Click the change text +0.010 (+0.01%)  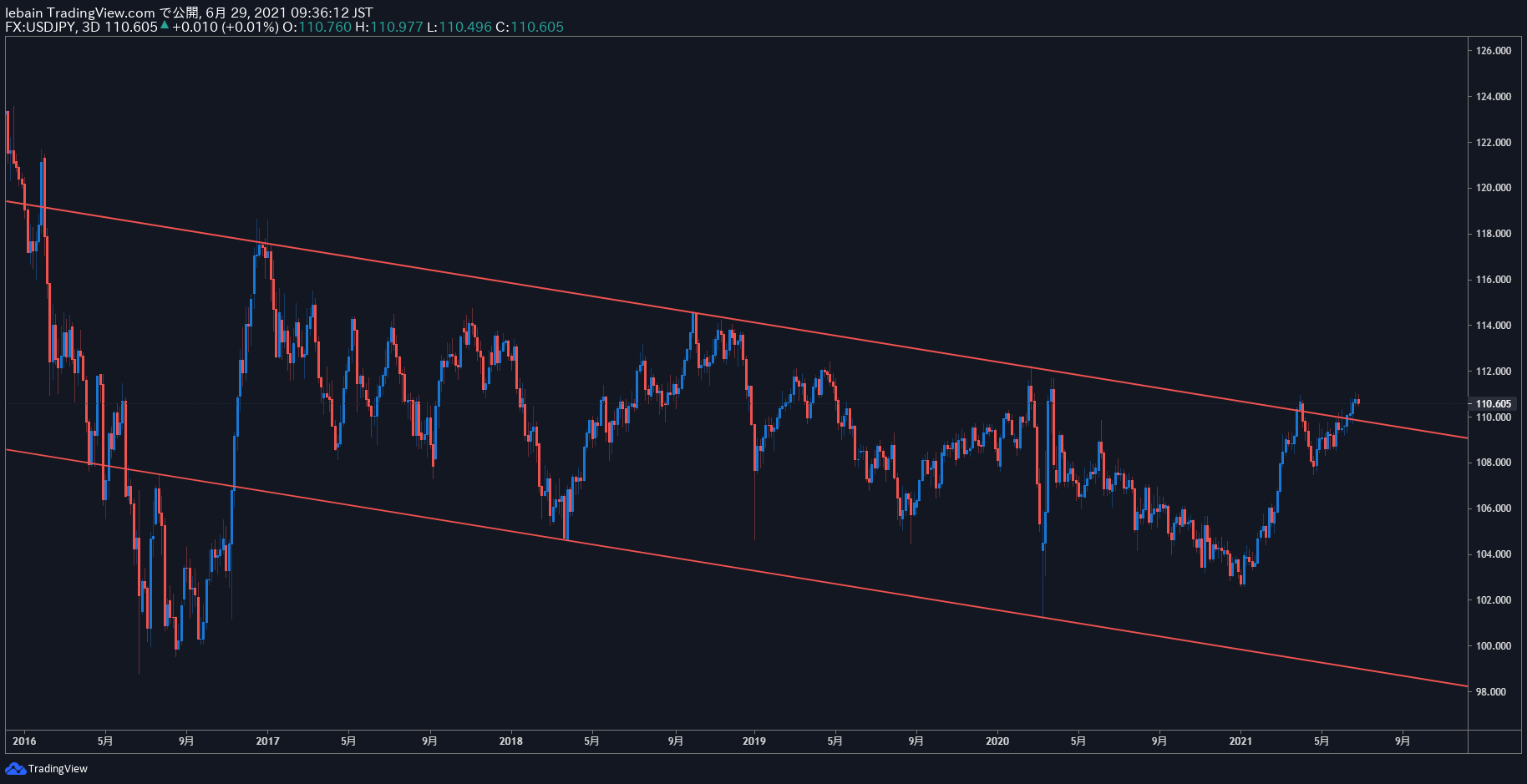[226, 27]
